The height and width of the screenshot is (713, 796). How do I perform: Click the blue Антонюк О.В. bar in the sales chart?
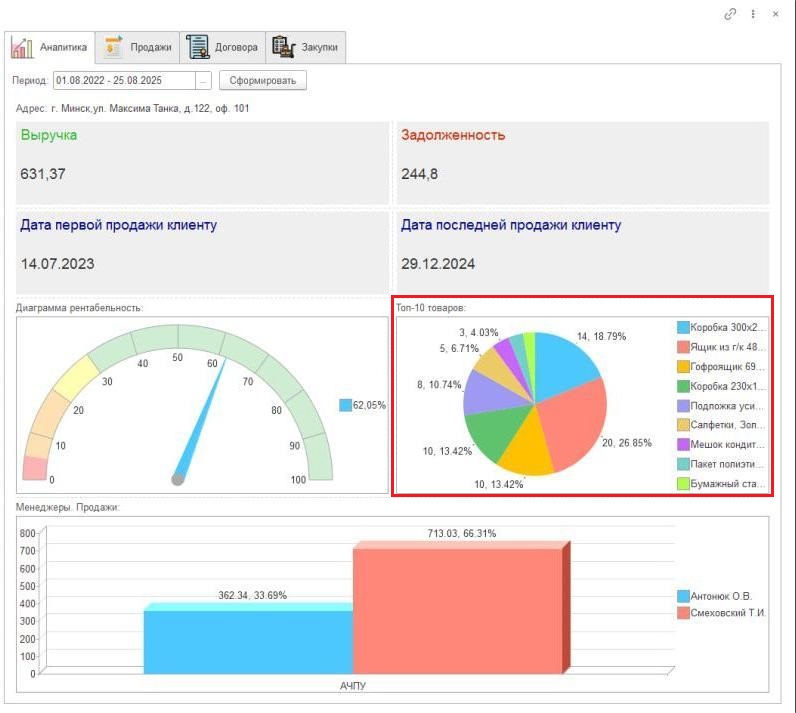[248, 640]
